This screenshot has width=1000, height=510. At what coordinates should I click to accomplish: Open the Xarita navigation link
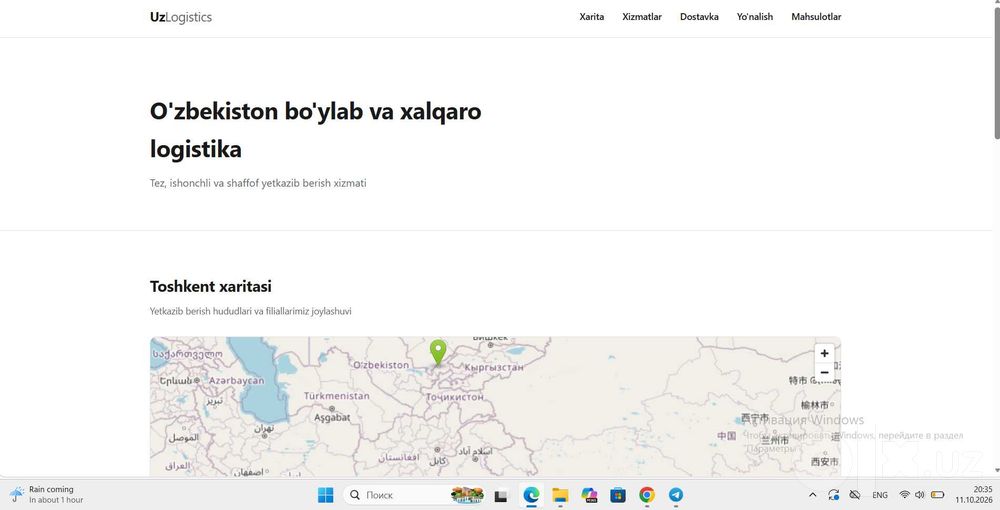pos(591,17)
